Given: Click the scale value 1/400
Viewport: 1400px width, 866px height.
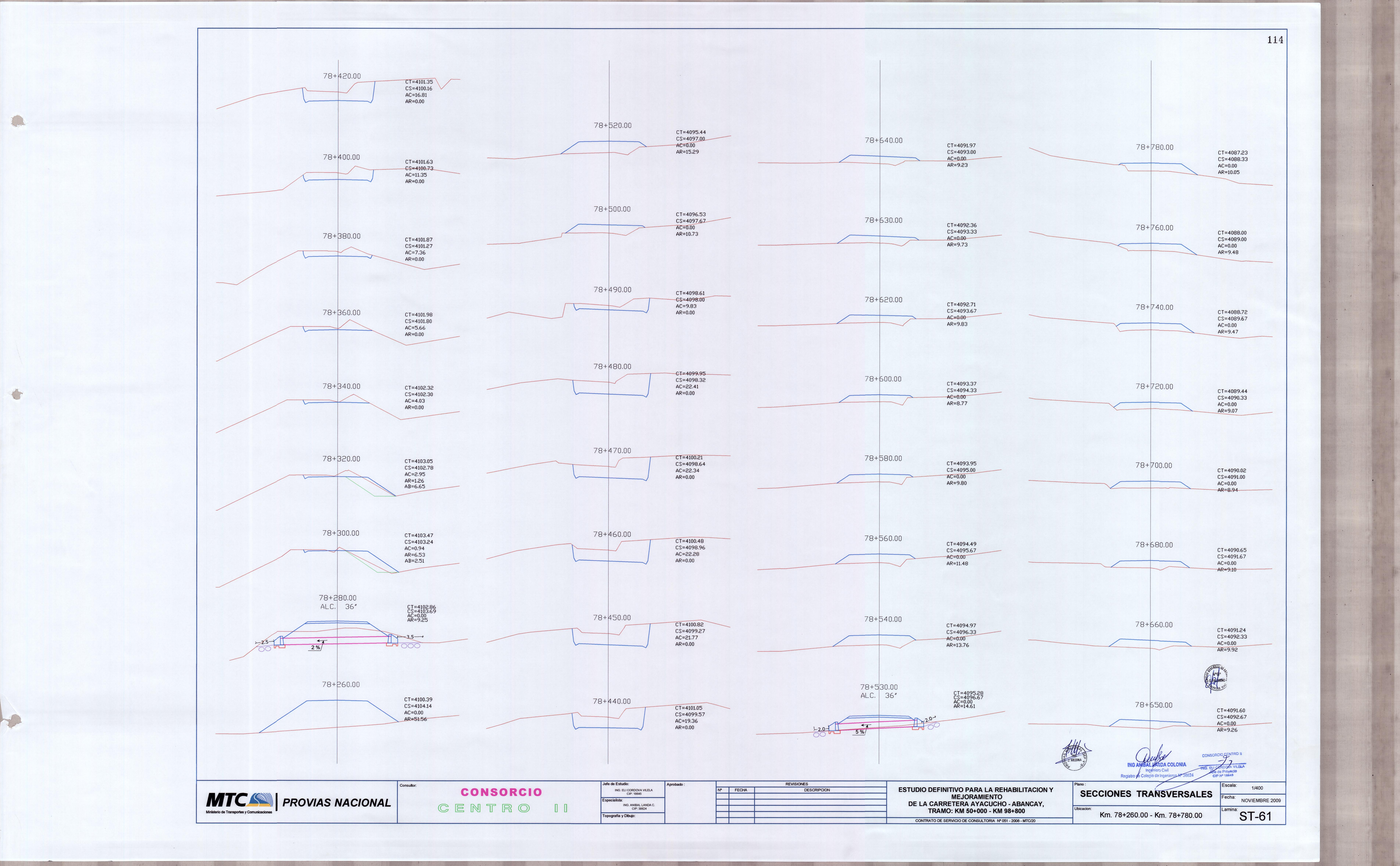Looking at the screenshot, I should (x=1257, y=788).
